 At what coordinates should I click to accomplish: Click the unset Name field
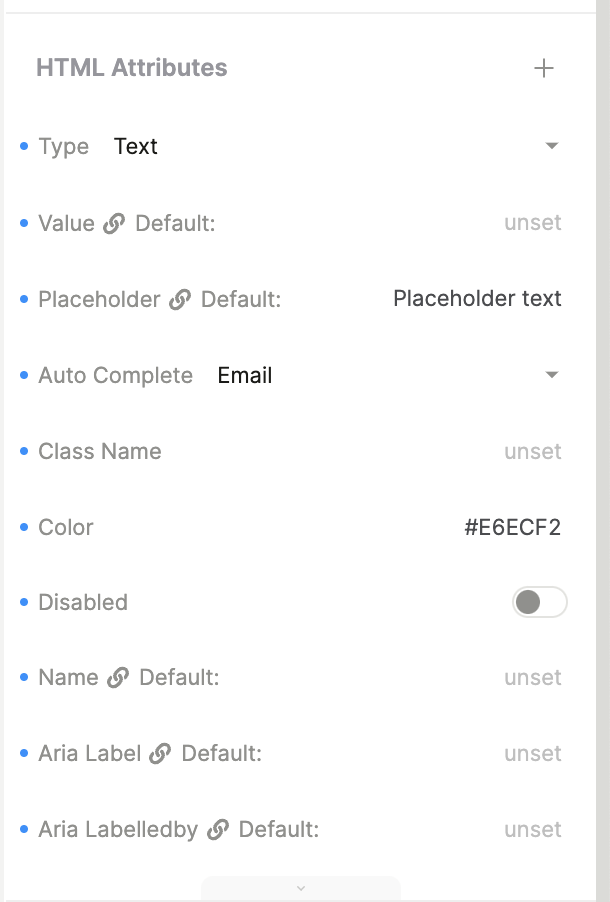(x=532, y=678)
